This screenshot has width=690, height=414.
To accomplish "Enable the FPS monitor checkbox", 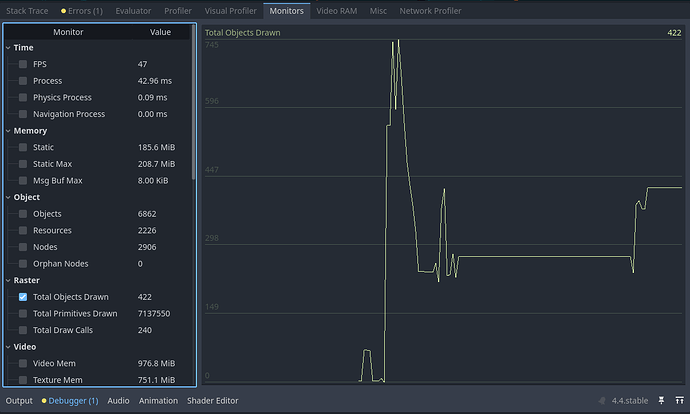I will click(23, 64).
